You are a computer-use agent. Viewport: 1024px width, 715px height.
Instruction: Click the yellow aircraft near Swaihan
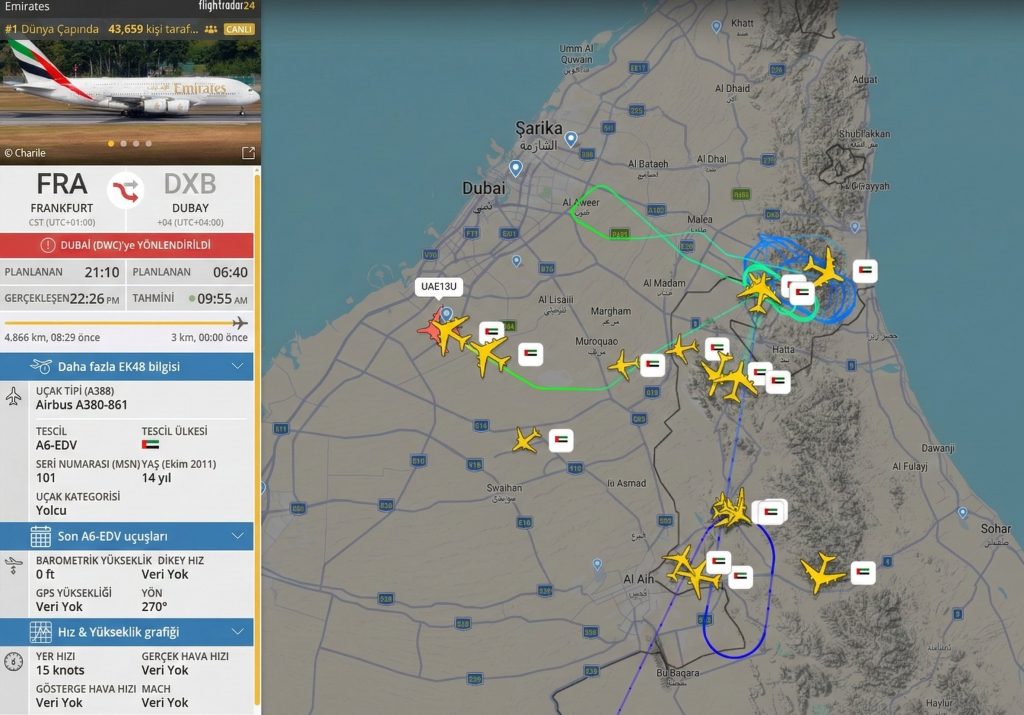(x=526, y=439)
